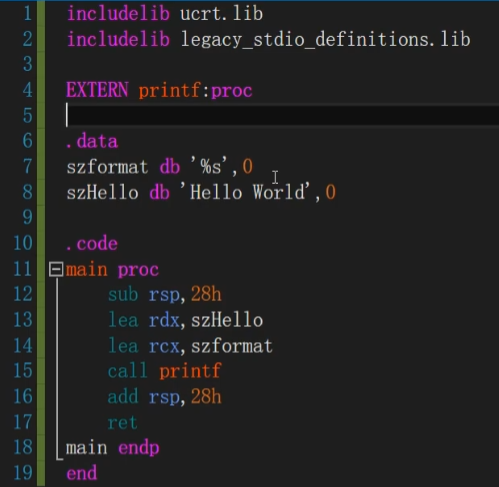Click '28h' operand on line 12
Screen dimensions: 499x487
[206, 295]
